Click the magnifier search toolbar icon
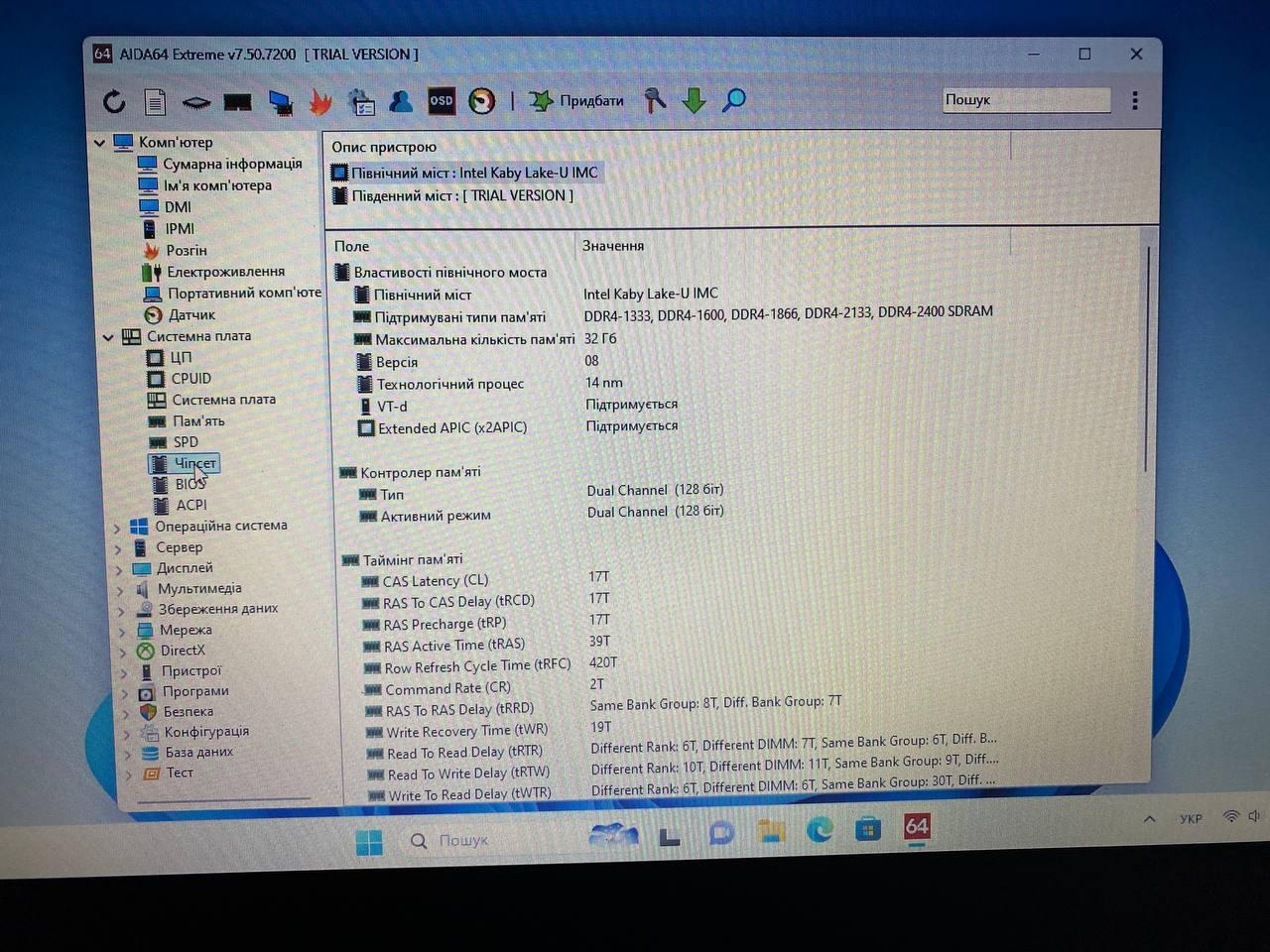This screenshot has width=1270, height=952. click(x=734, y=99)
